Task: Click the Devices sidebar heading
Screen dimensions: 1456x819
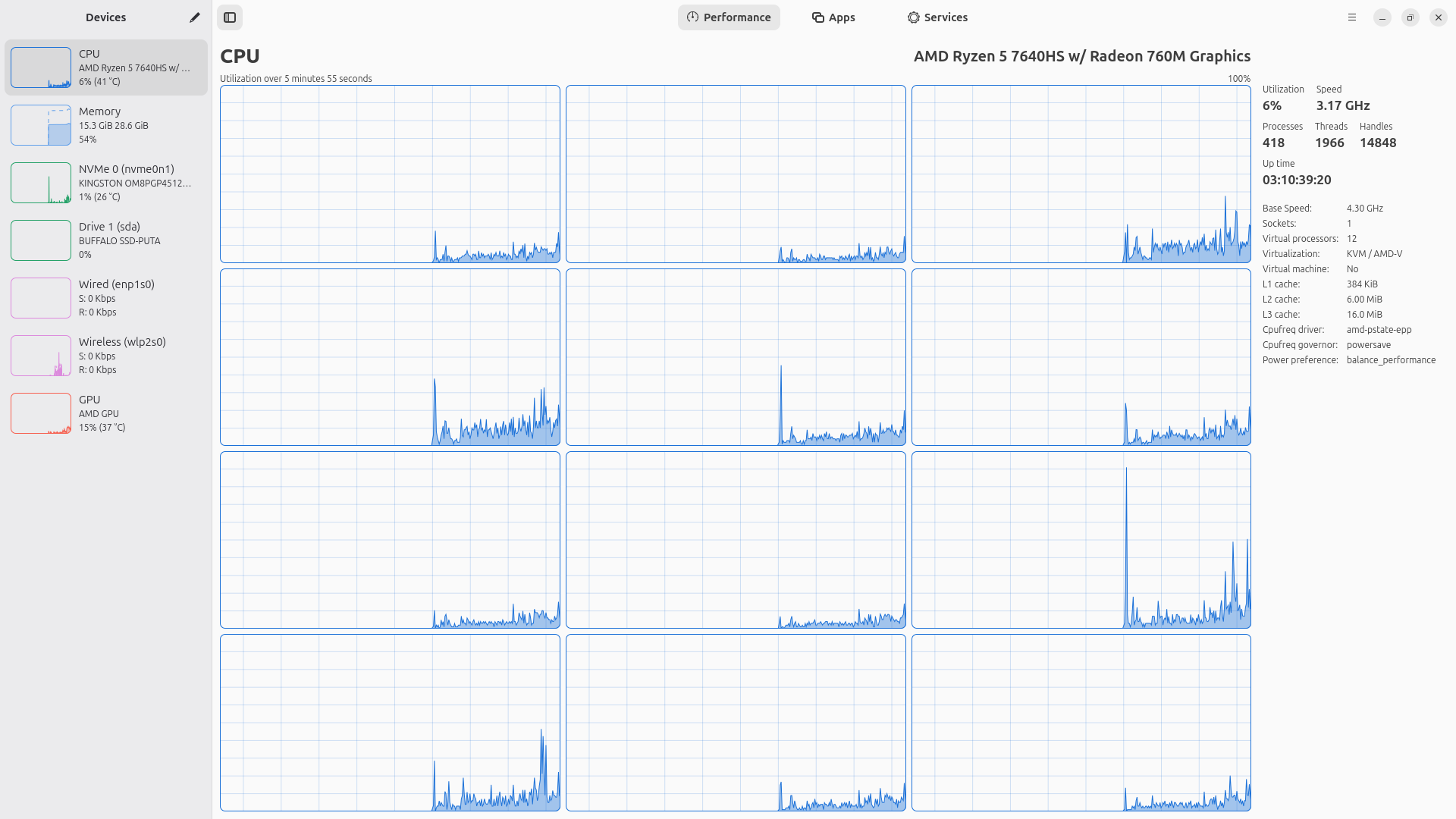Action: pos(105,17)
